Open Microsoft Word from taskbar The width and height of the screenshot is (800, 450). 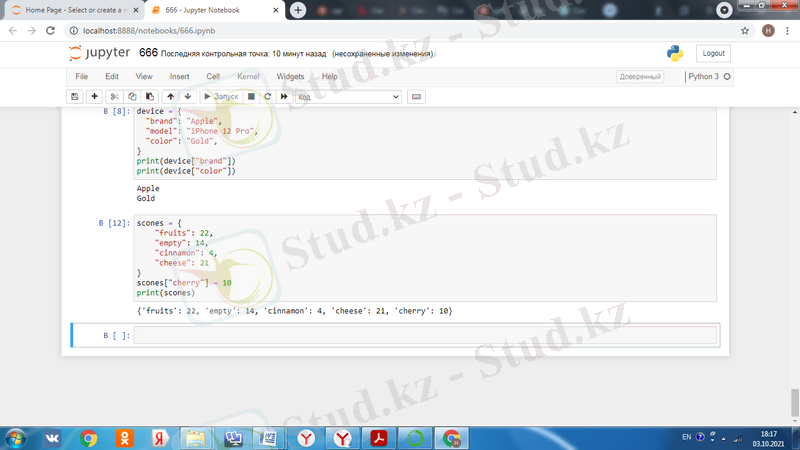268,438
